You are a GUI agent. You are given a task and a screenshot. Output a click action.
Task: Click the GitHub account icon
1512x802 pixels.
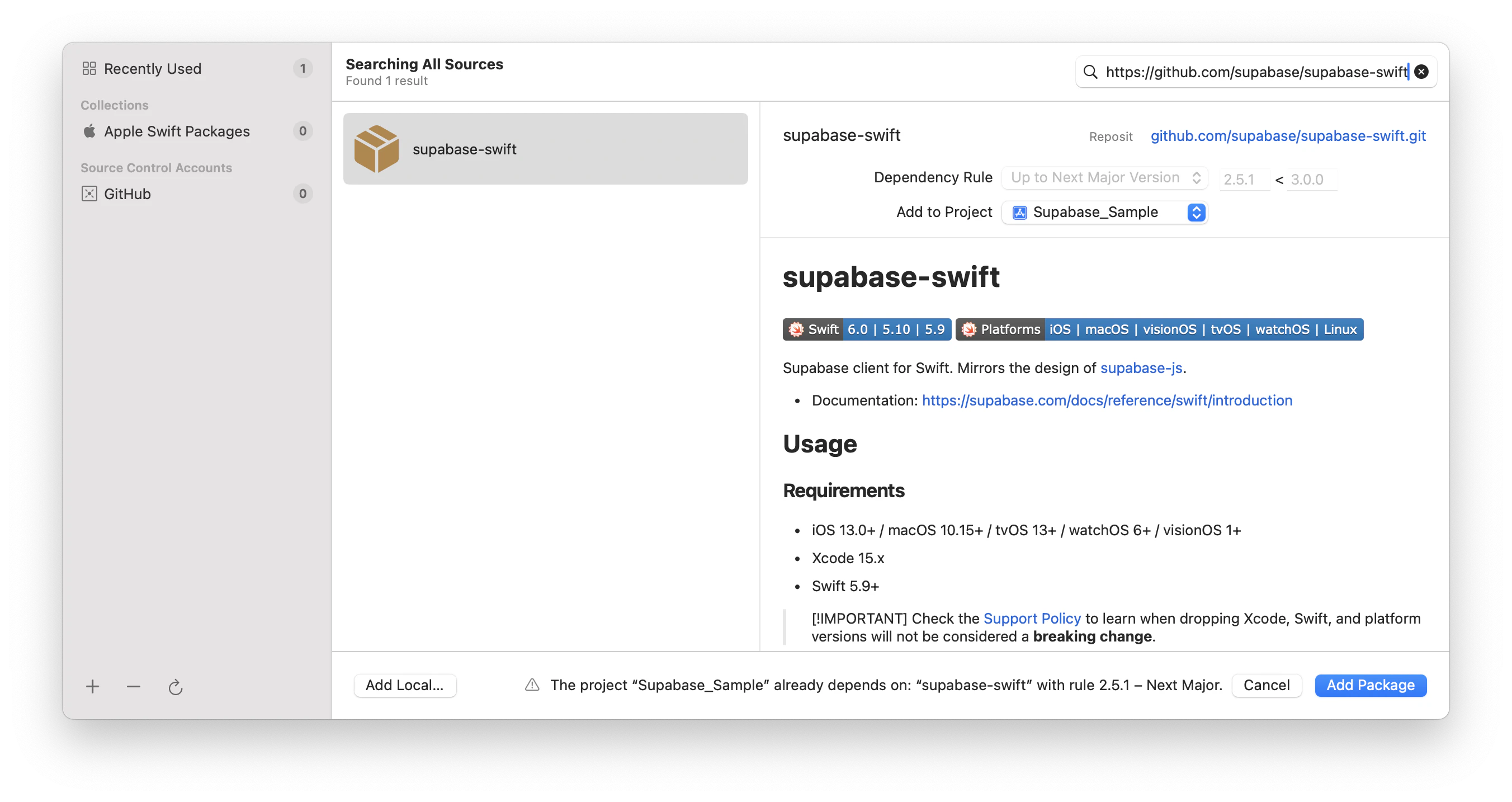[x=89, y=194]
